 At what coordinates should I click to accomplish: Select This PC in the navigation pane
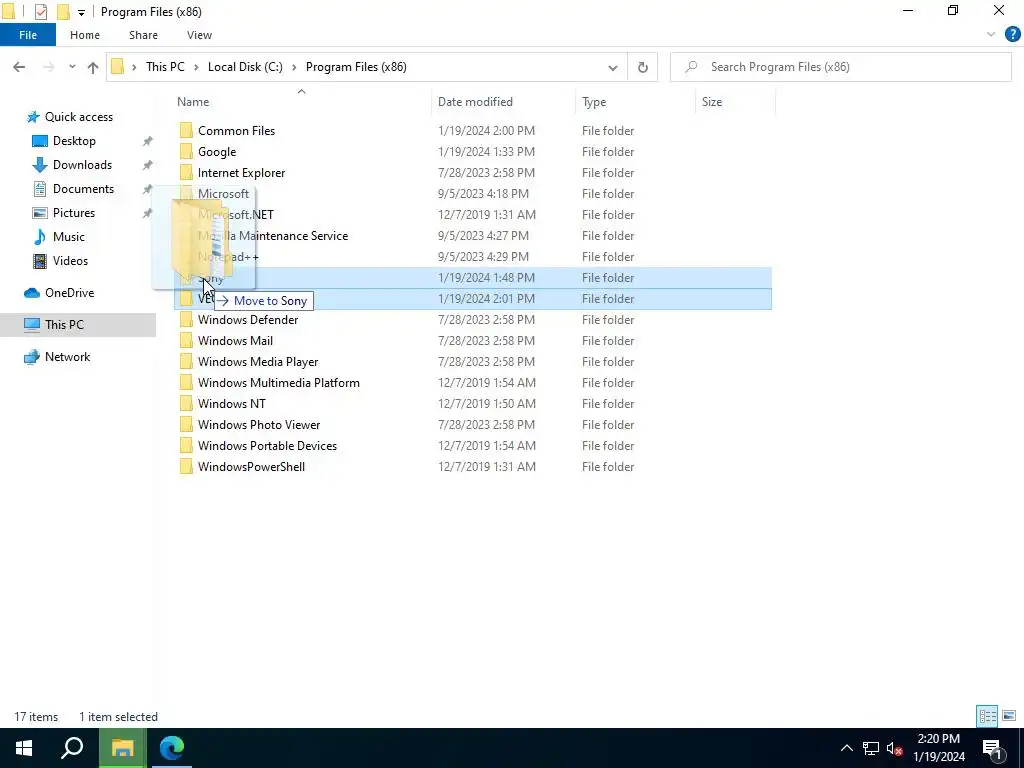tap(64, 325)
